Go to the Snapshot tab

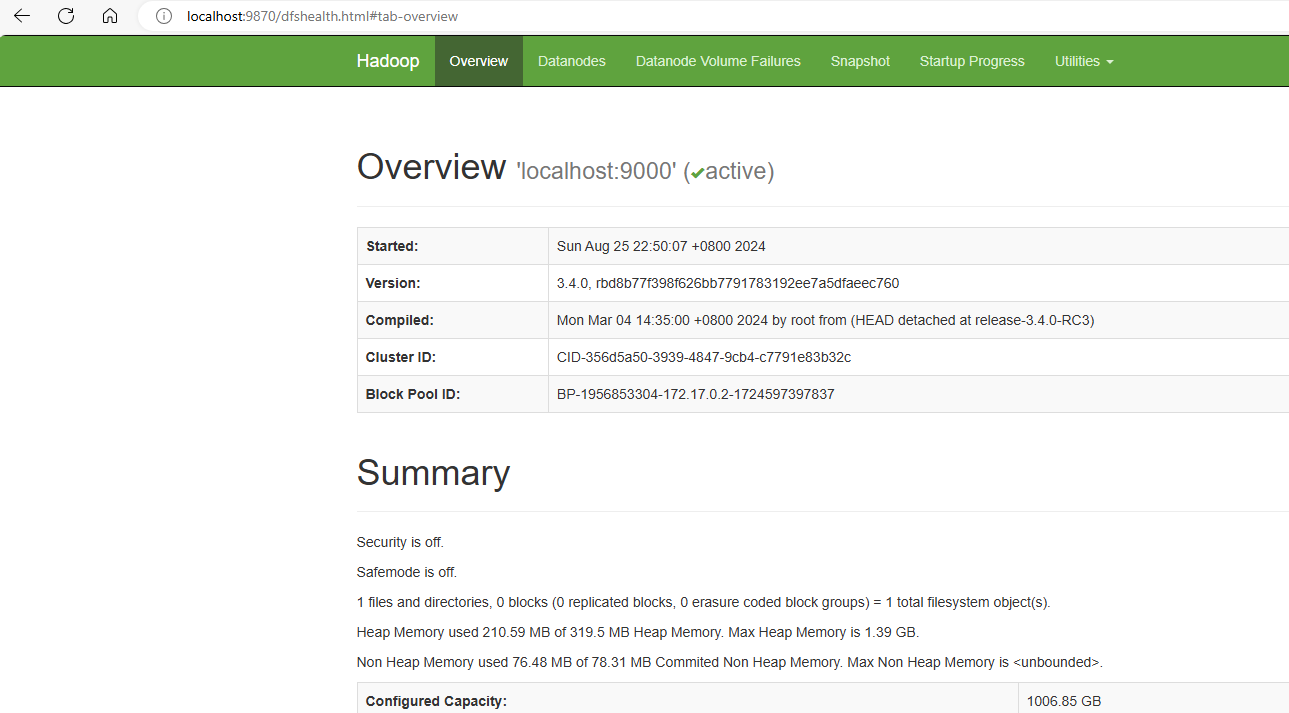(859, 61)
